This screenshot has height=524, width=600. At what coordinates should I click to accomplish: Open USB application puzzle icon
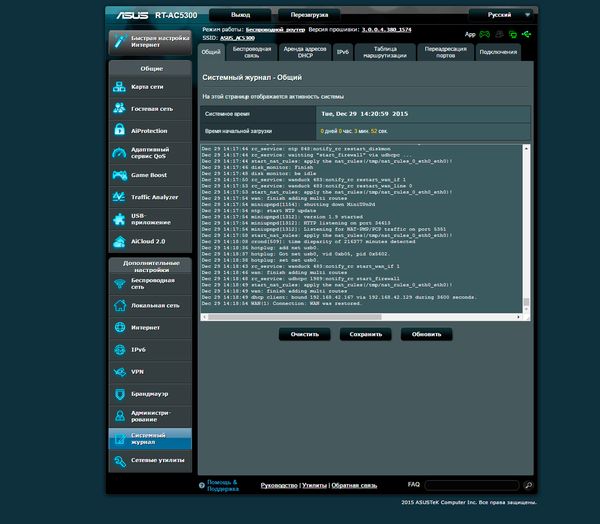[x=119, y=219]
